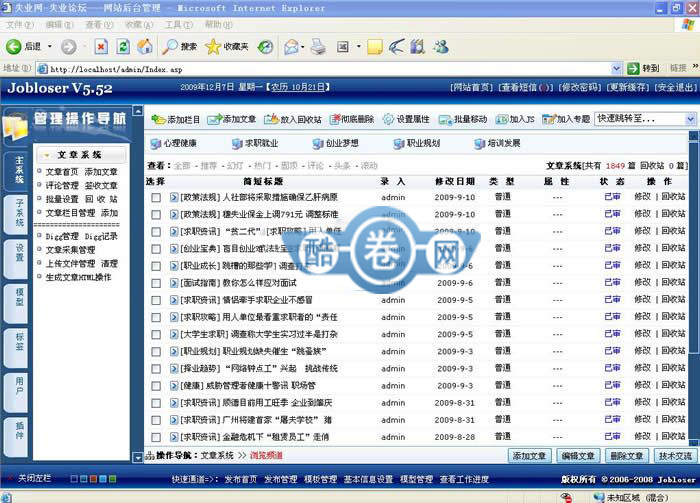The width and height of the screenshot is (700, 503).
Task: Open the Back button history dropdown arrow
Action: pos(50,46)
